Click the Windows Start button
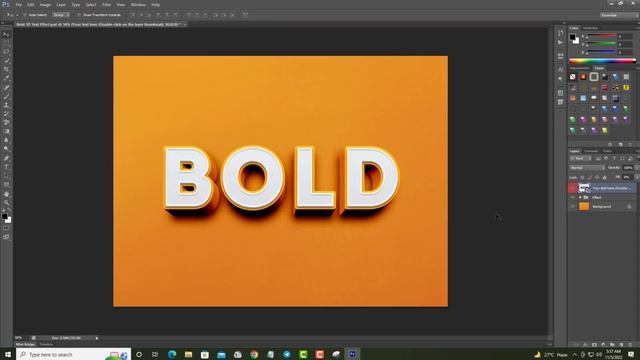Image resolution: width=640 pixels, height=360 pixels. [7, 354]
